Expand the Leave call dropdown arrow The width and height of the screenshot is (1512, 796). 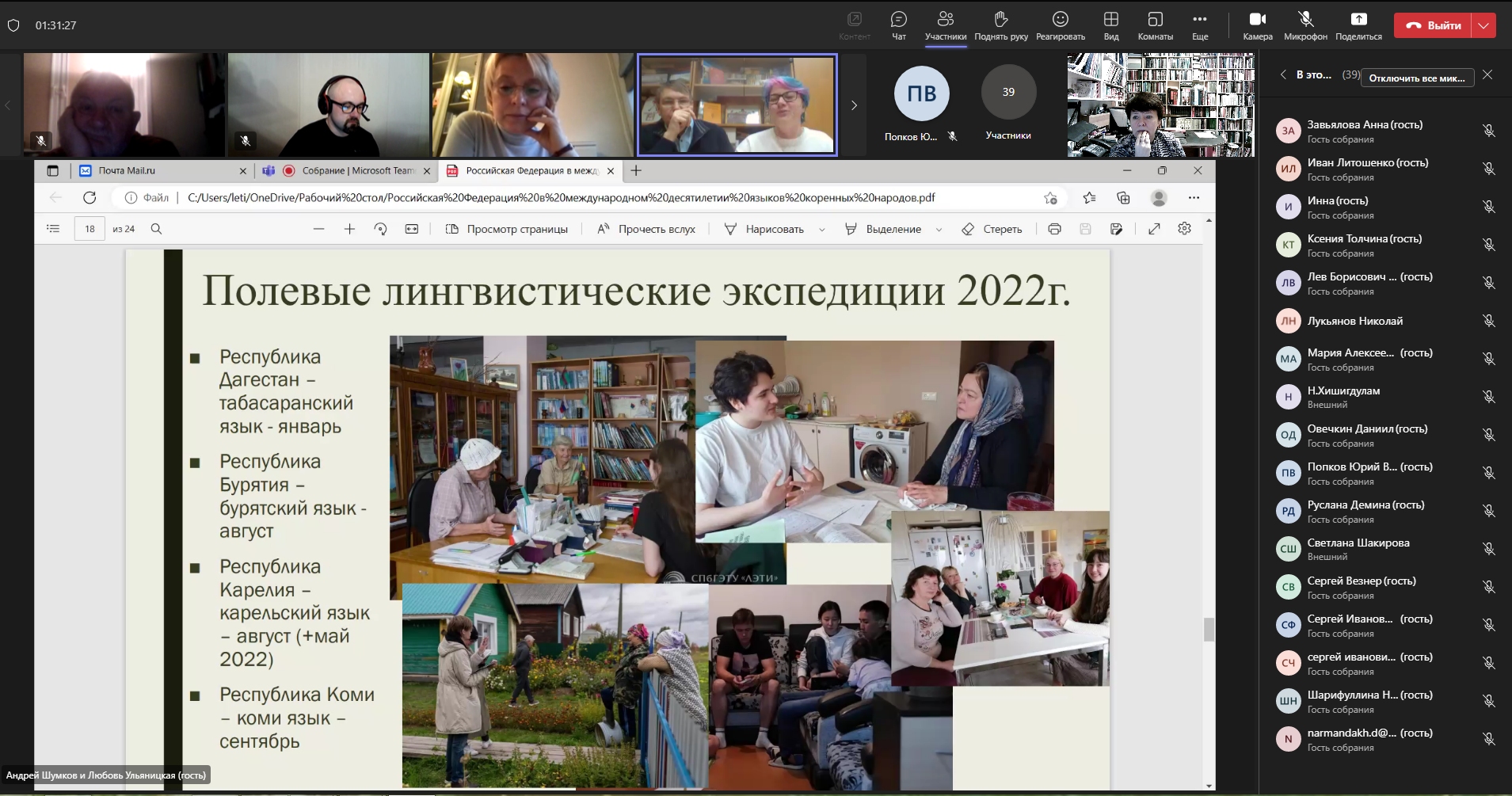[x=1483, y=25]
